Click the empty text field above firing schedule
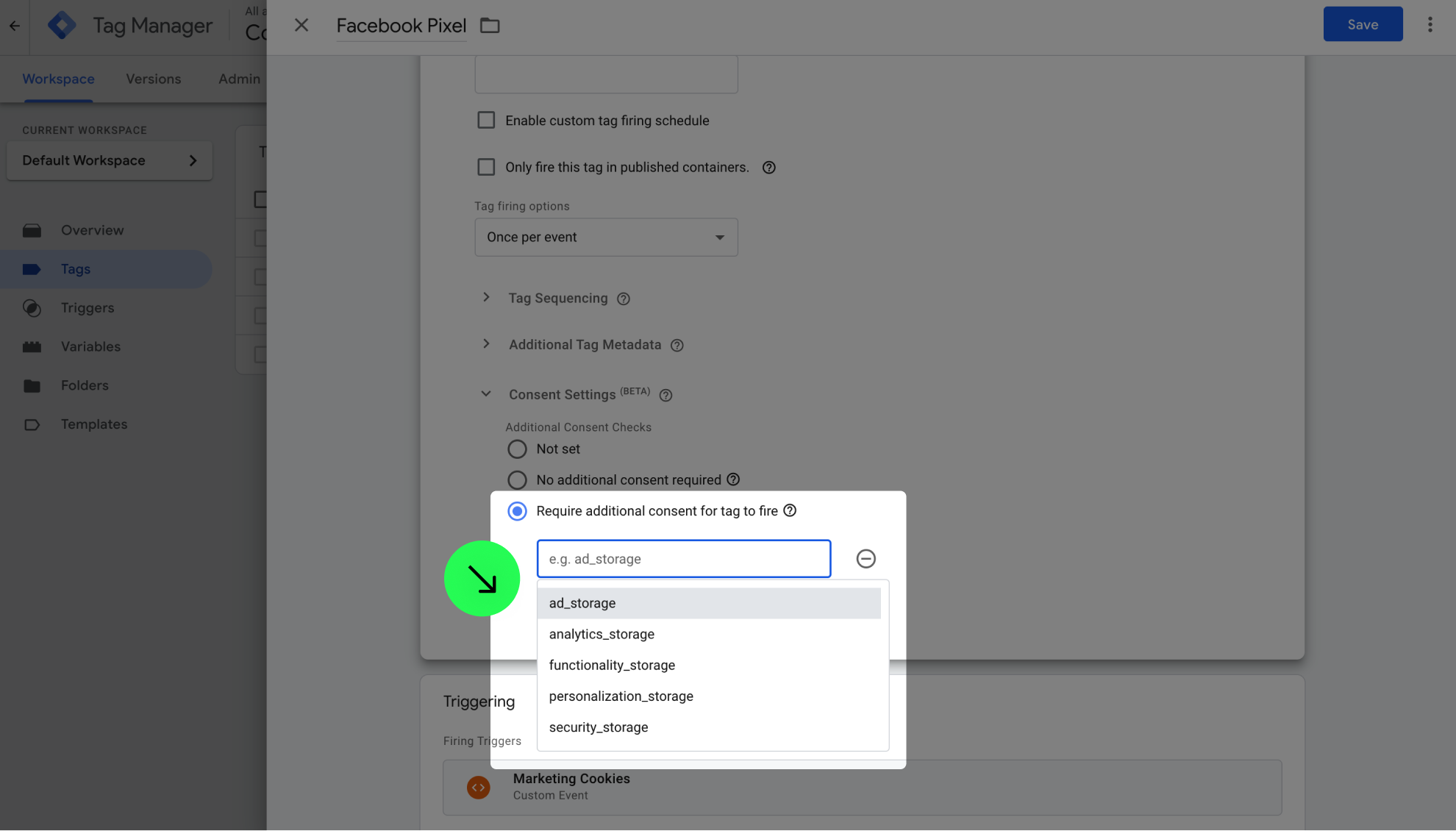This screenshot has width=1456, height=831. click(x=606, y=74)
